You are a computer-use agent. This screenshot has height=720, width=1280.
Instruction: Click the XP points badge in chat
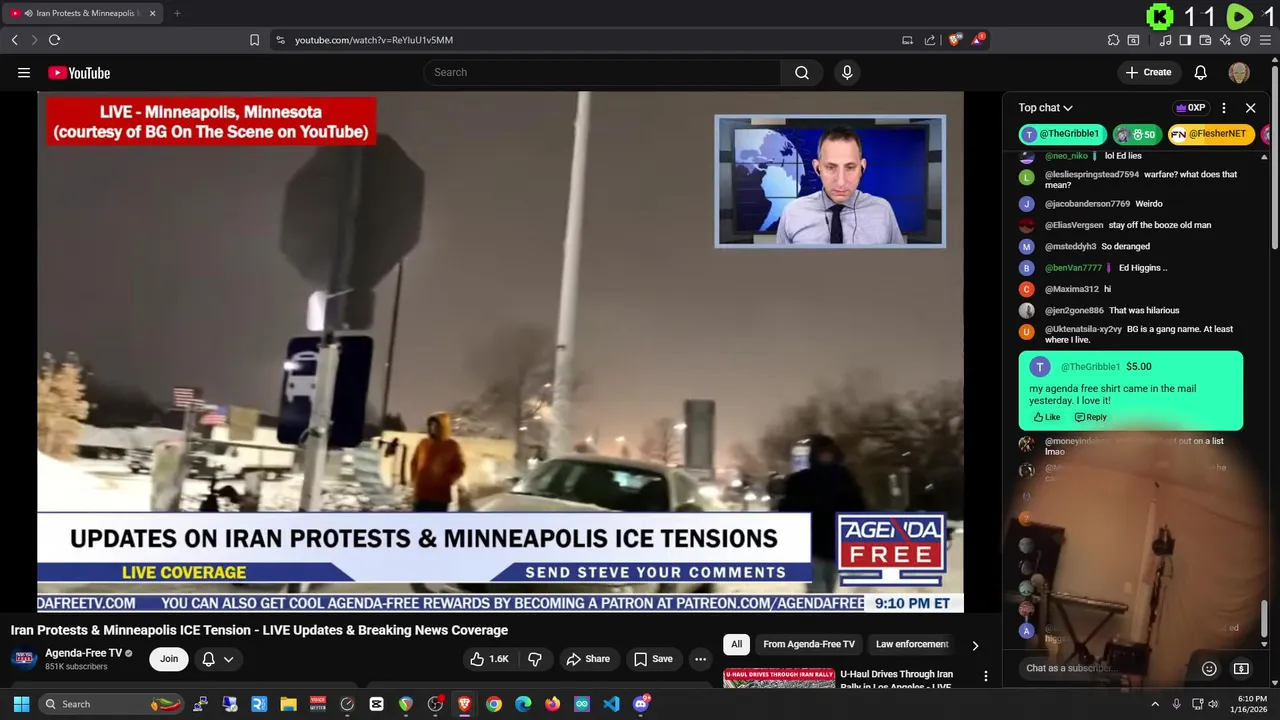pyautogui.click(x=1191, y=107)
